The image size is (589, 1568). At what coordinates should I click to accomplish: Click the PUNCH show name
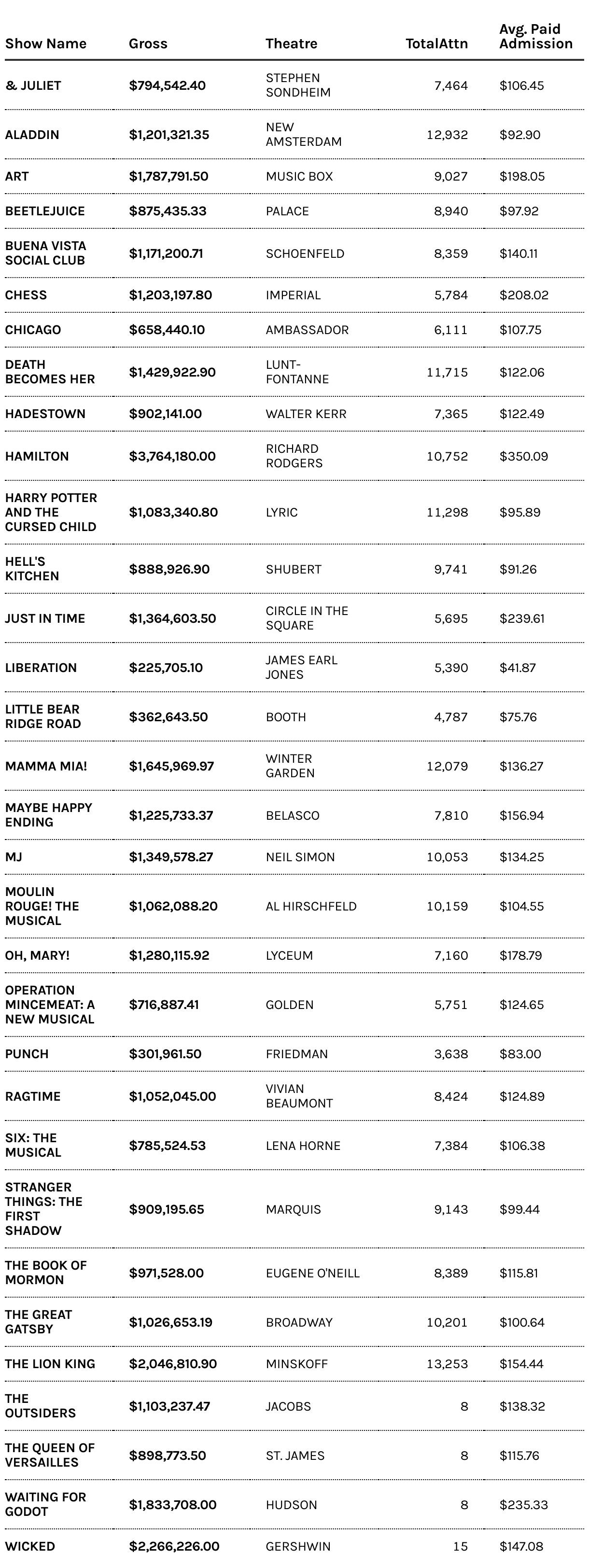27,1054
